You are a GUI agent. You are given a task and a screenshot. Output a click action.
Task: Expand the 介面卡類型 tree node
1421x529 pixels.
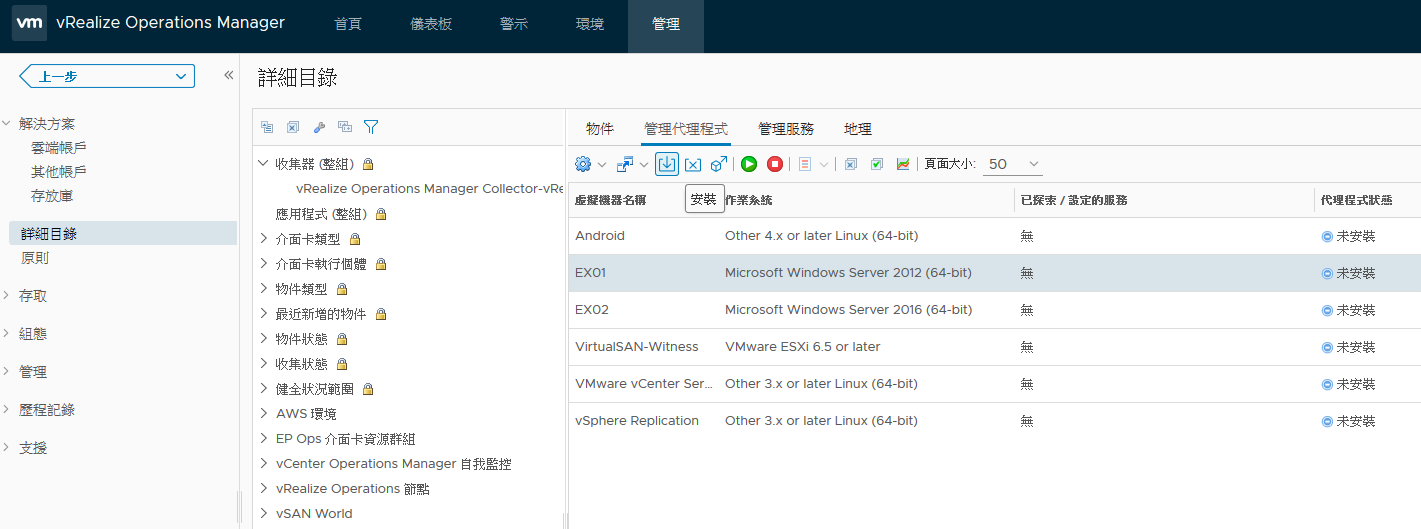point(263,239)
